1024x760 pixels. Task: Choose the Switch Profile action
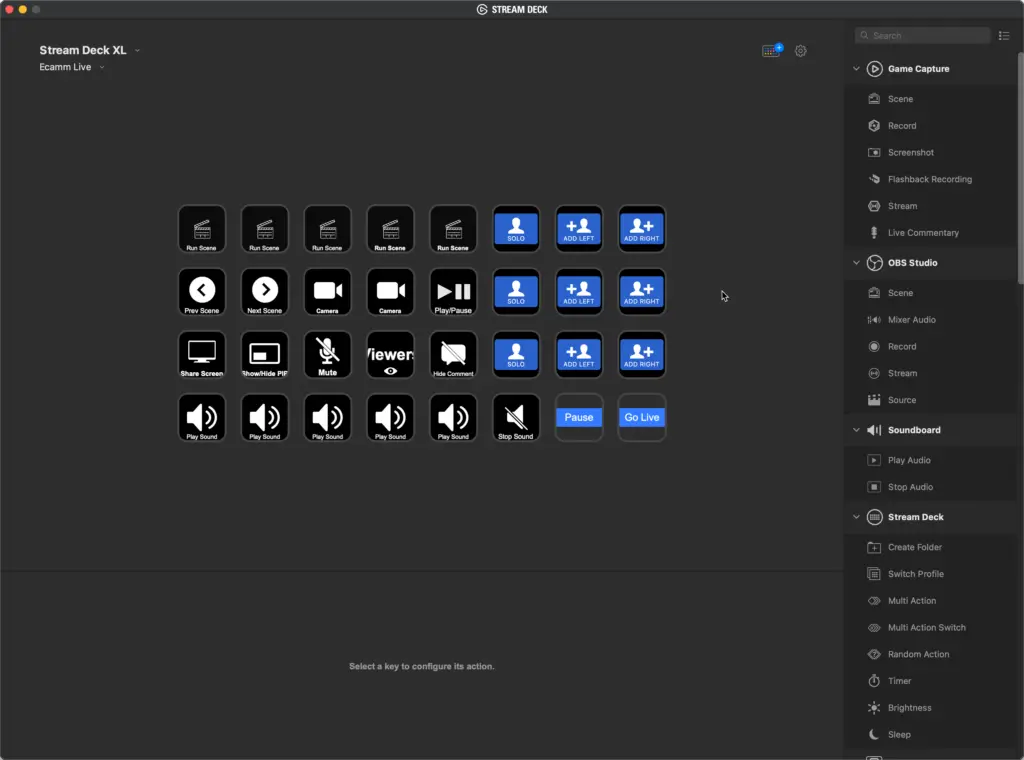(x=931, y=573)
